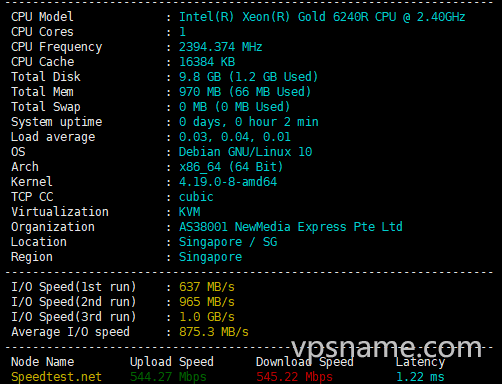
Task: Select the Total Mem 970 MB value
Action: tap(245, 92)
